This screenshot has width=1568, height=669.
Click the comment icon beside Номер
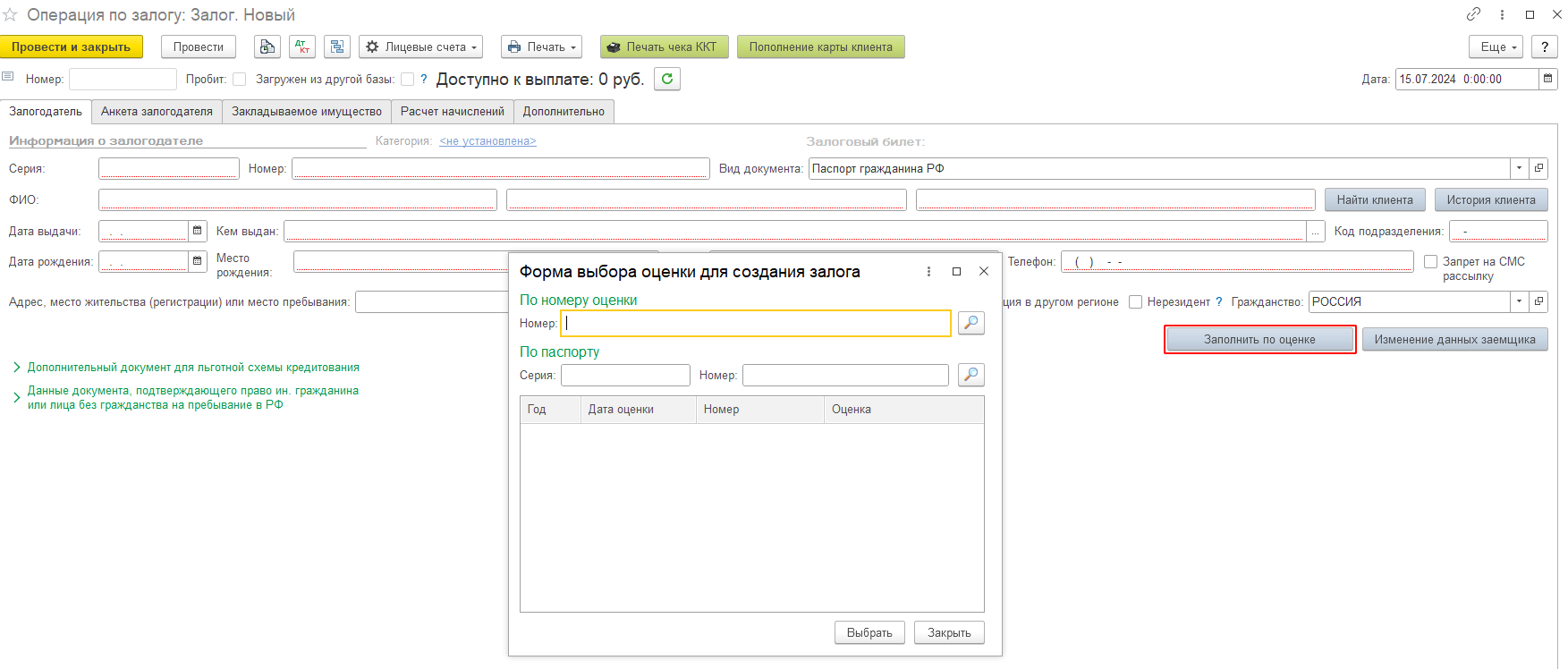click(8, 77)
